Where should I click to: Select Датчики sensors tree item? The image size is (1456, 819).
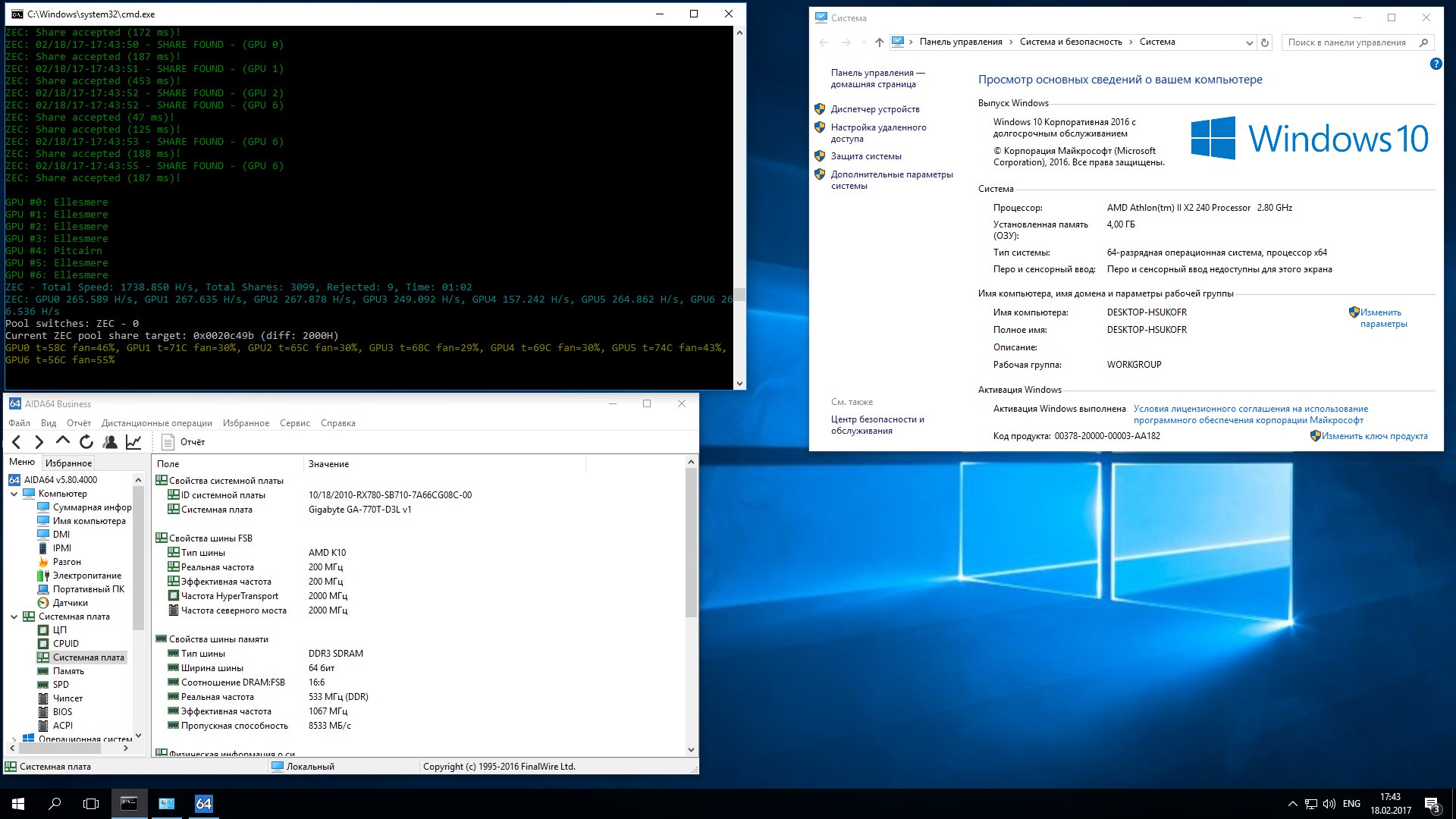pyautogui.click(x=62, y=603)
